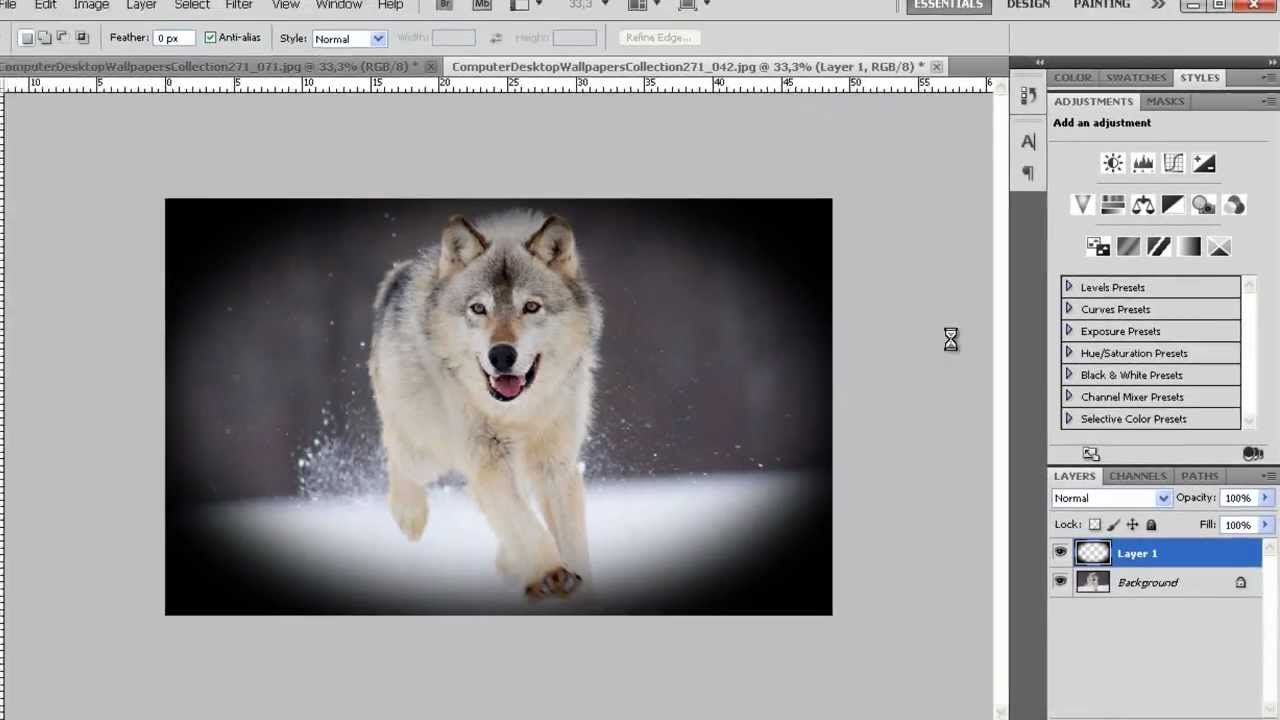
Task: Add a Black & White adjustment
Action: point(1173,205)
